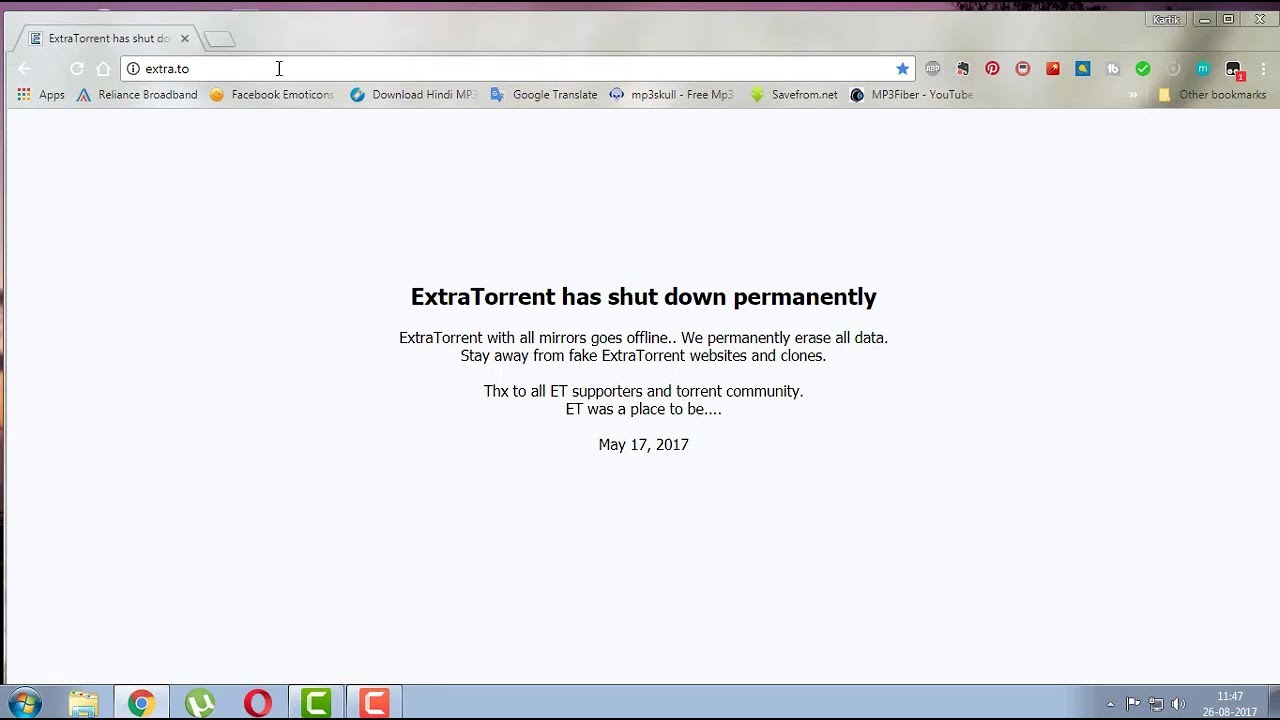This screenshot has height=720, width=1280.
Task: Click 'Thx to all ET supporters' line
Action: (643, 391)
